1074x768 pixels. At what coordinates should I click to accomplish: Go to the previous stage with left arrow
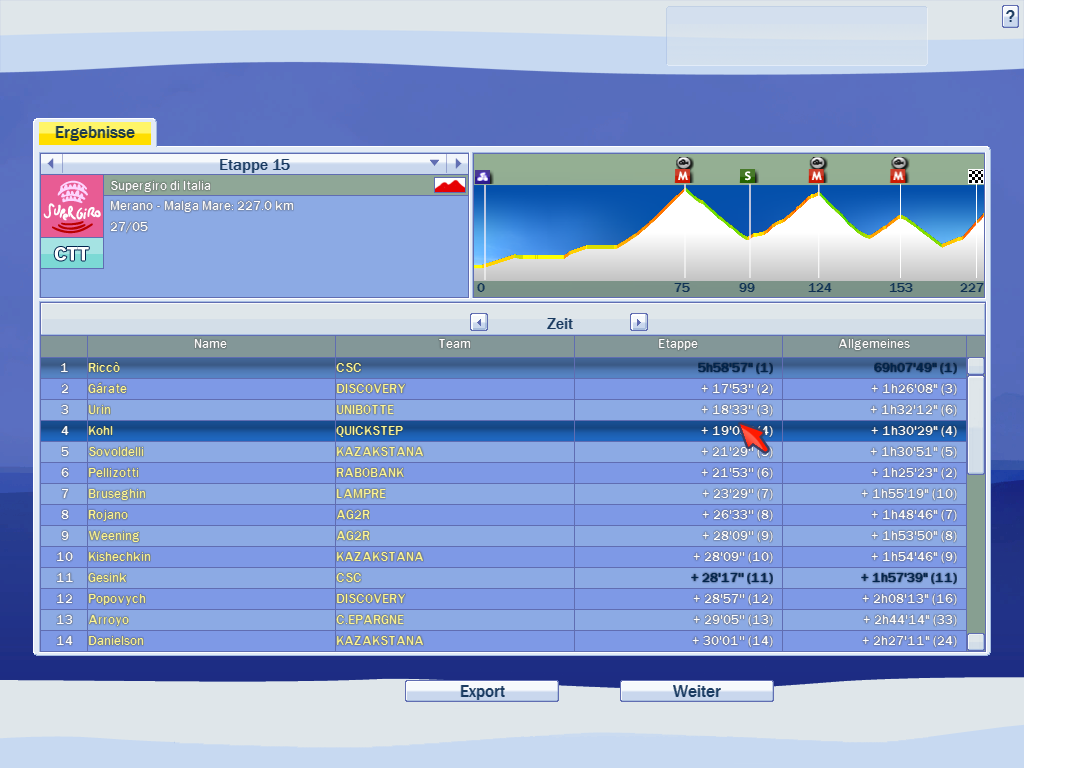[51, 163]
